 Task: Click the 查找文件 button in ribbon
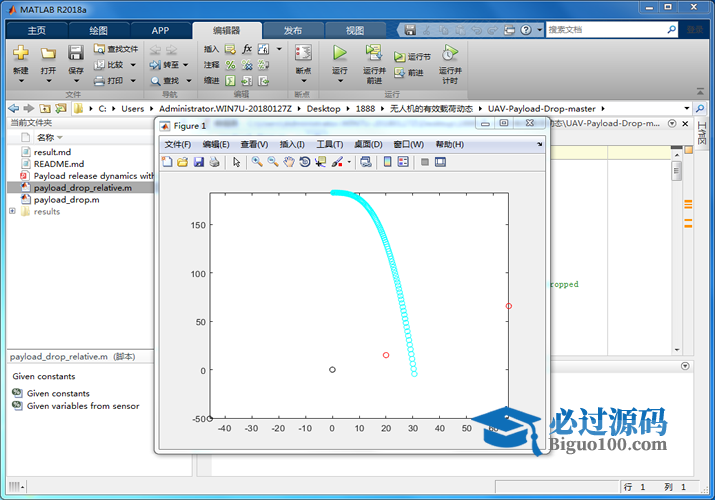116,48
